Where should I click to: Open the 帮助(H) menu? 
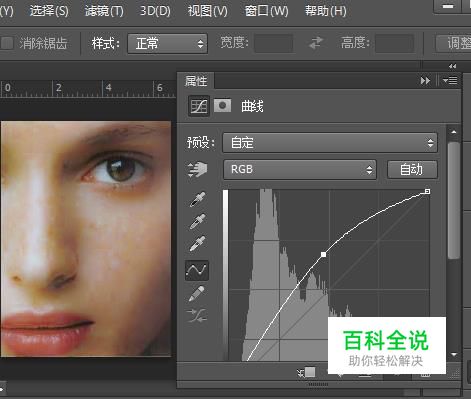pyautogui.click(x=326, y=11)
